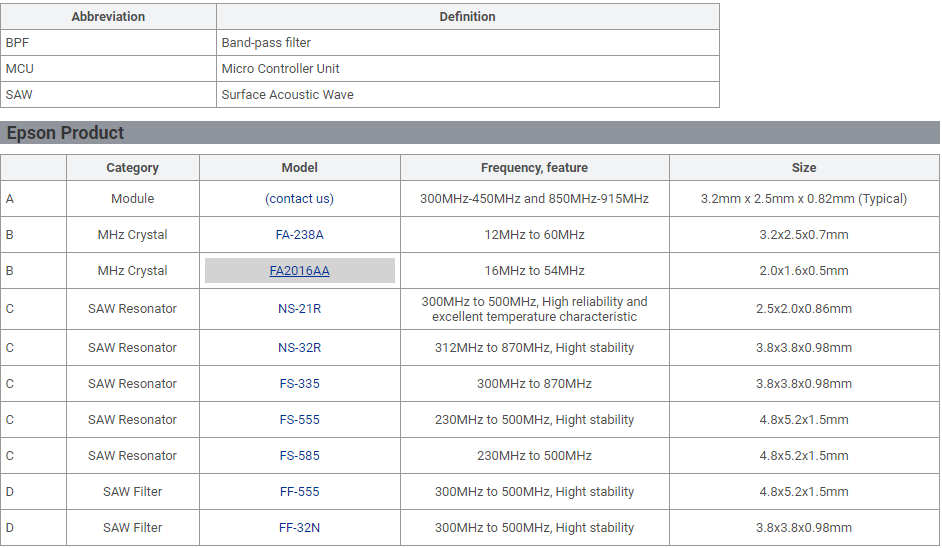Click the Abbreviation column header
Viewport: 942px width, 548px height.
point(108,17)
